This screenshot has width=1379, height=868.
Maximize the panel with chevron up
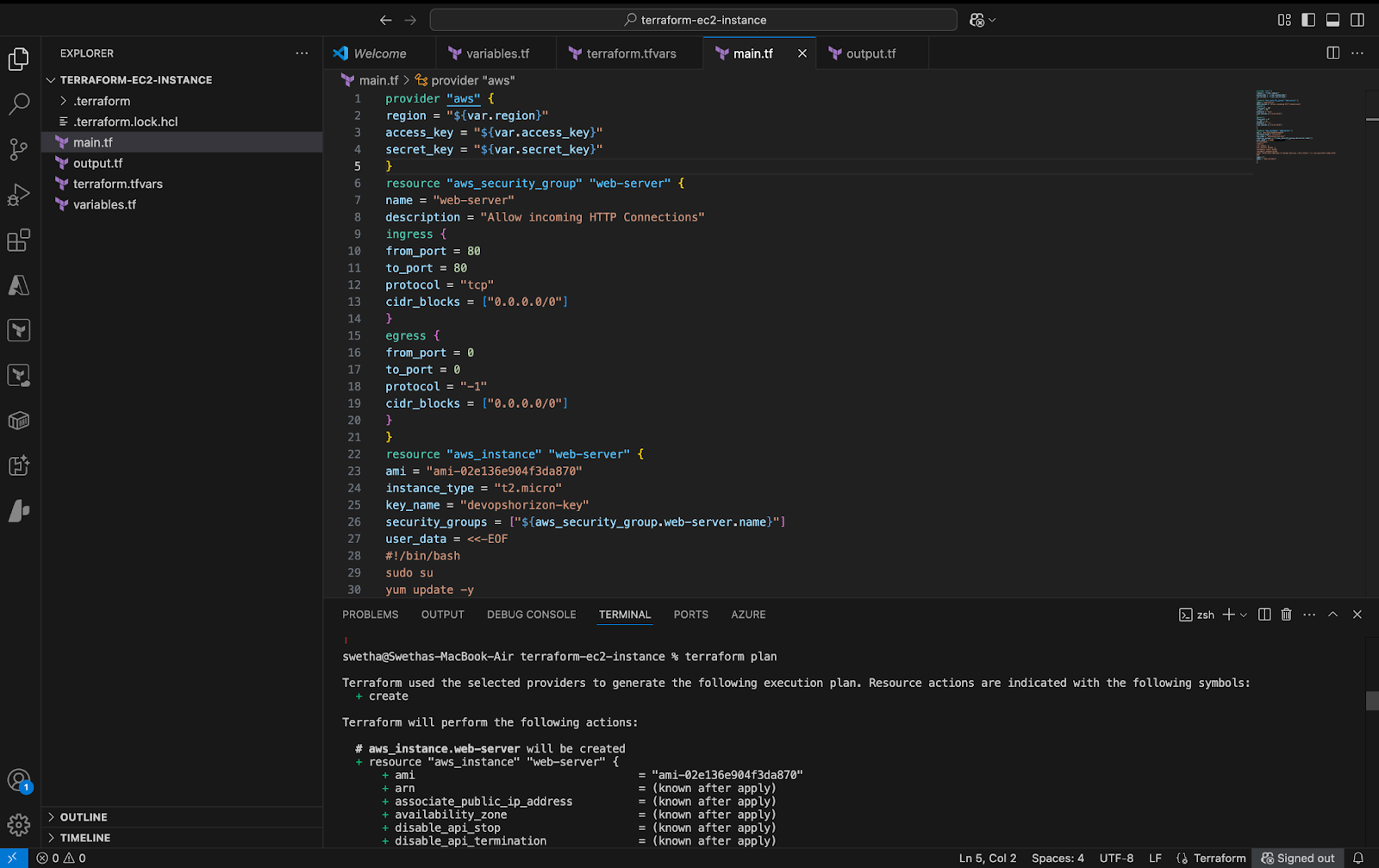1332,615
